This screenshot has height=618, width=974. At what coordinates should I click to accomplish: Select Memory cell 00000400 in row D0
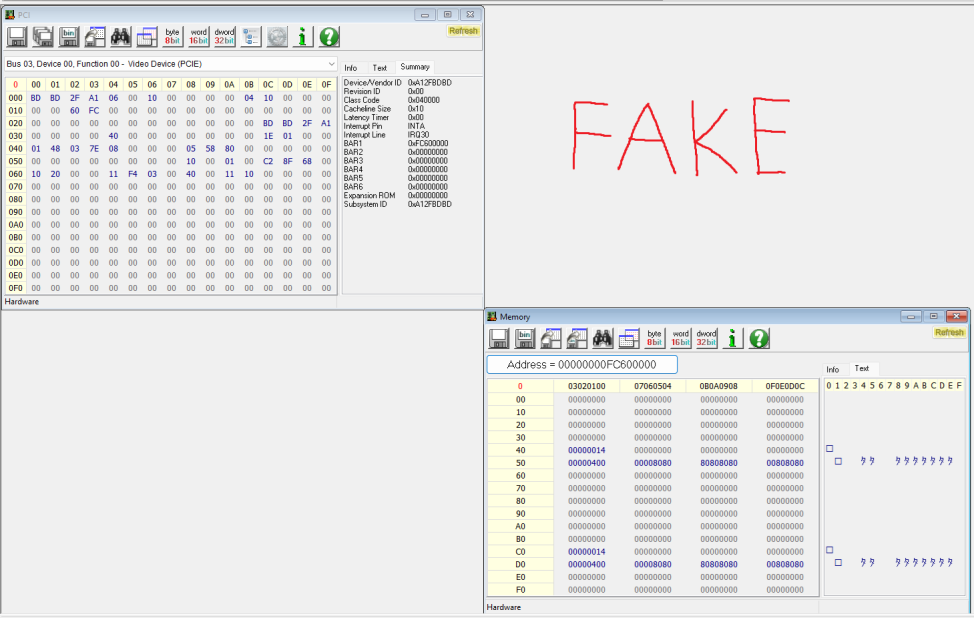pyautogui.click(x=586, y=565)
